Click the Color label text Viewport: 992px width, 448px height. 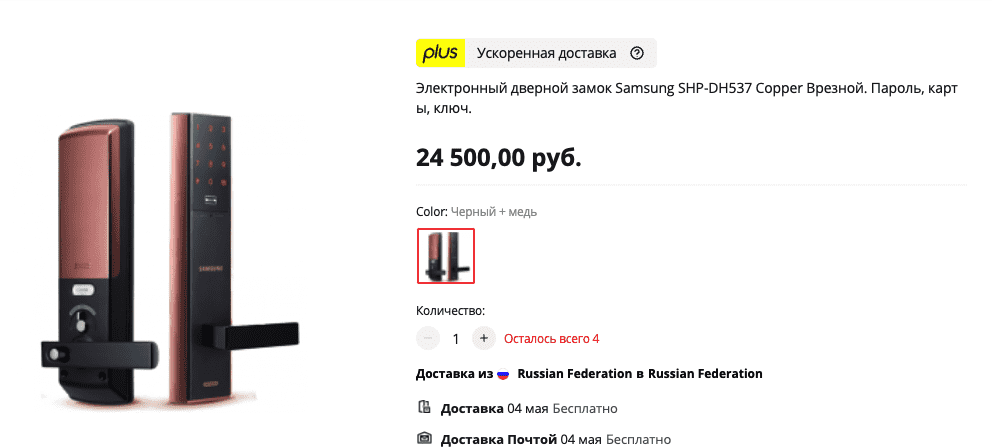click(432, 212)
